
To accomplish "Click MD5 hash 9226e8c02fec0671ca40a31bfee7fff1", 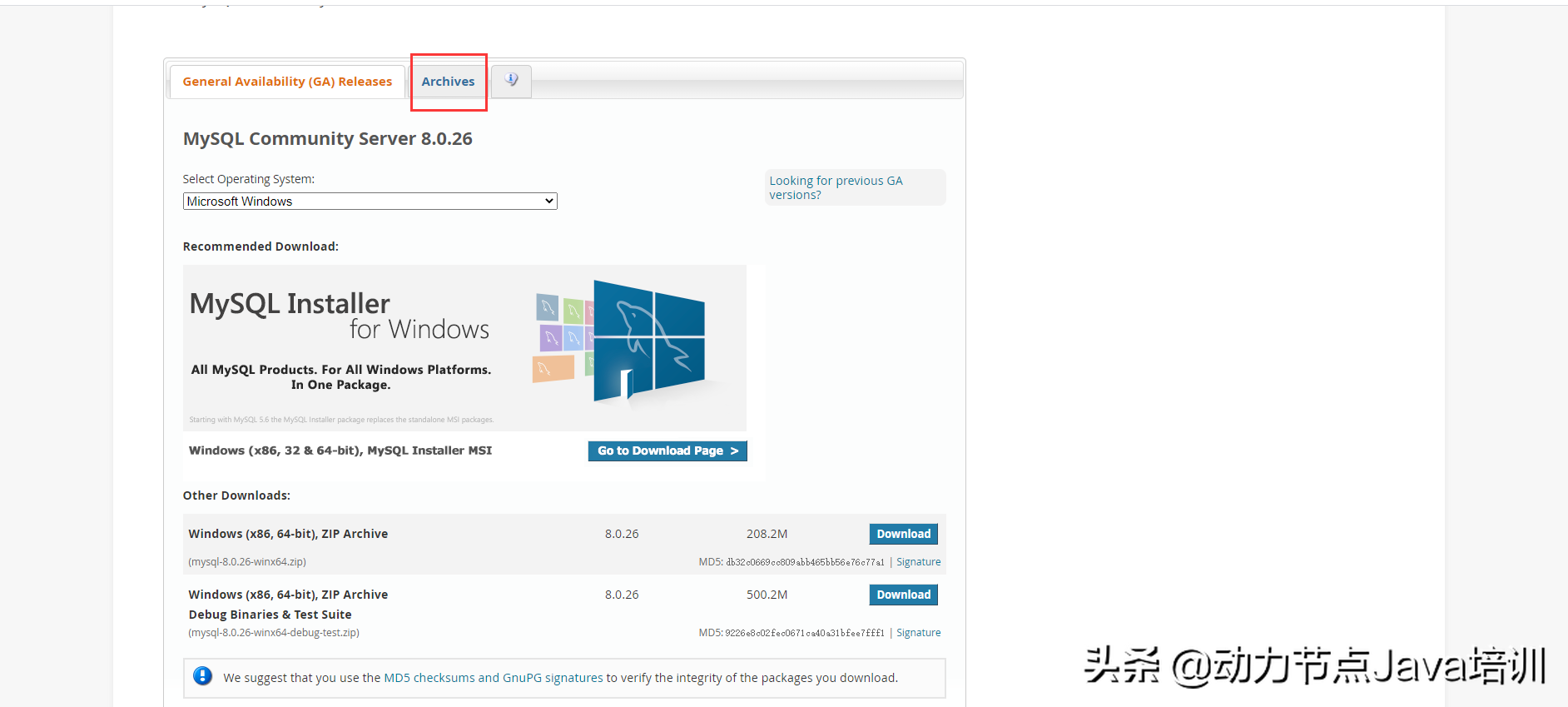I will pyautogui.click(x=805, y=633).
